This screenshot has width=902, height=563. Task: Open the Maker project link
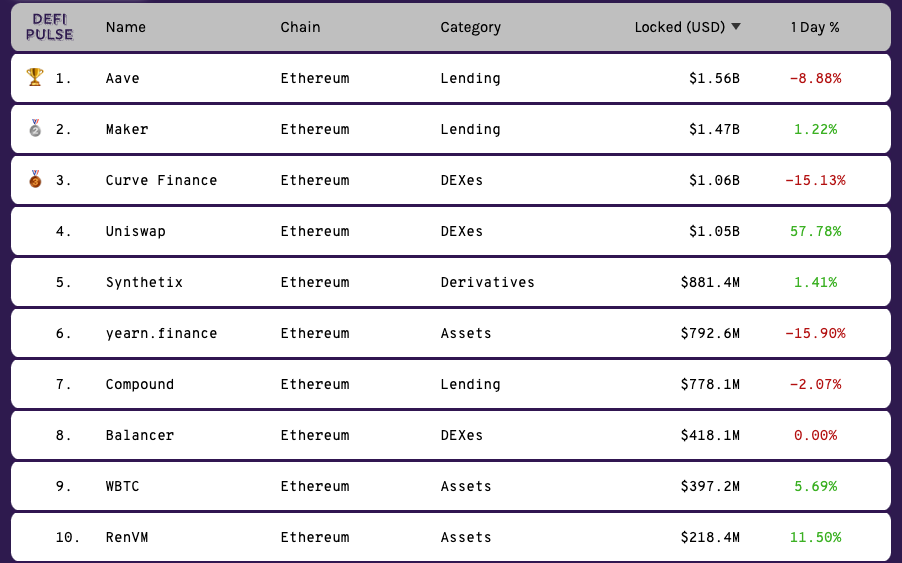tap(127, 129)
